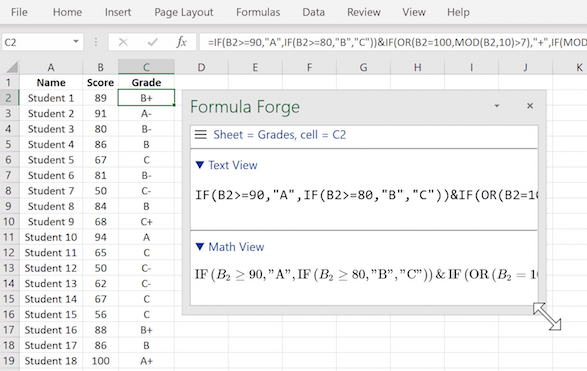Click the Math View heading
The width and height of the screenshot is (587, 371).
click(236, 247)
